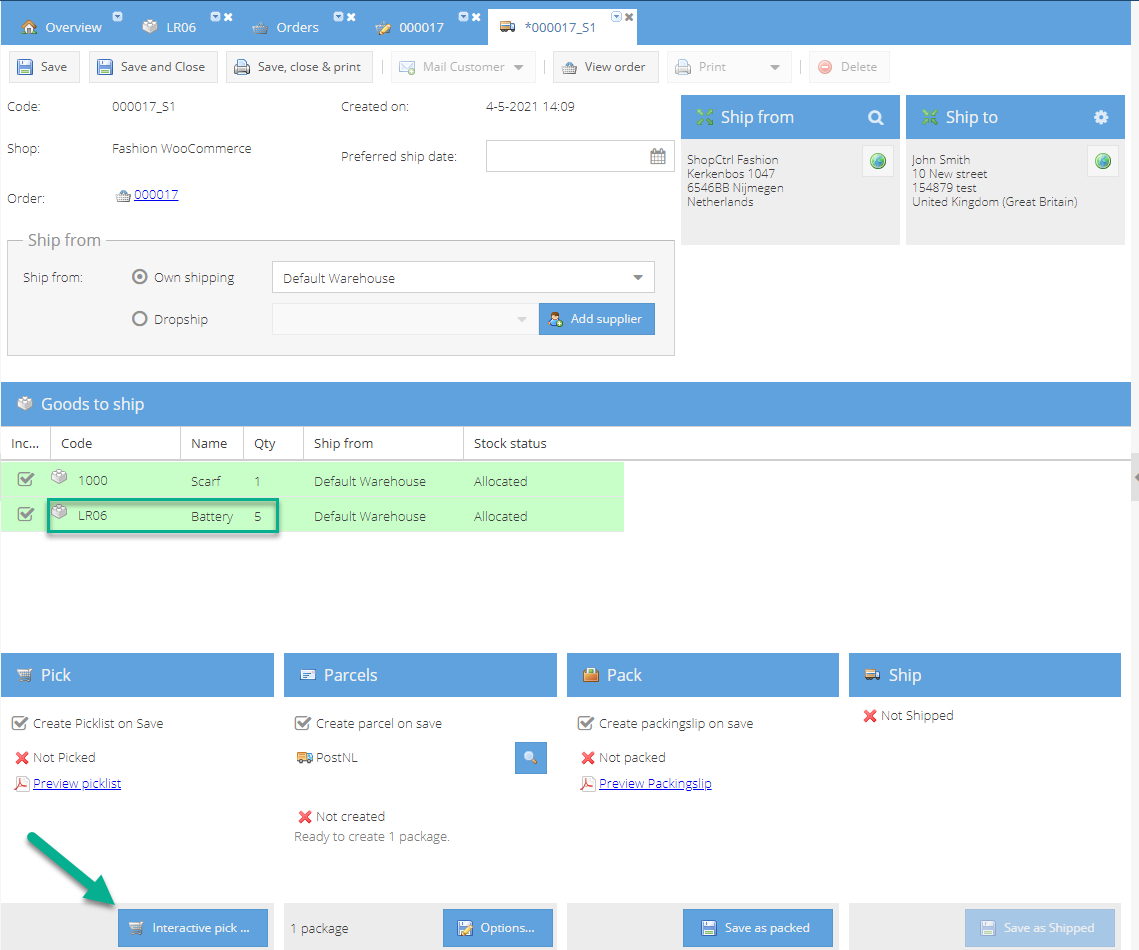Open calendar picker for Preferred ship date
Image resolution: width=1139 pixels, height=950 pixels.
657,156
